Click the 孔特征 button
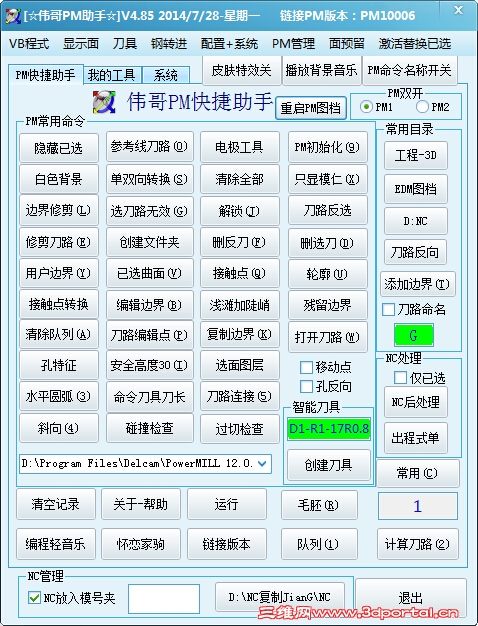 tap(58, 365)
